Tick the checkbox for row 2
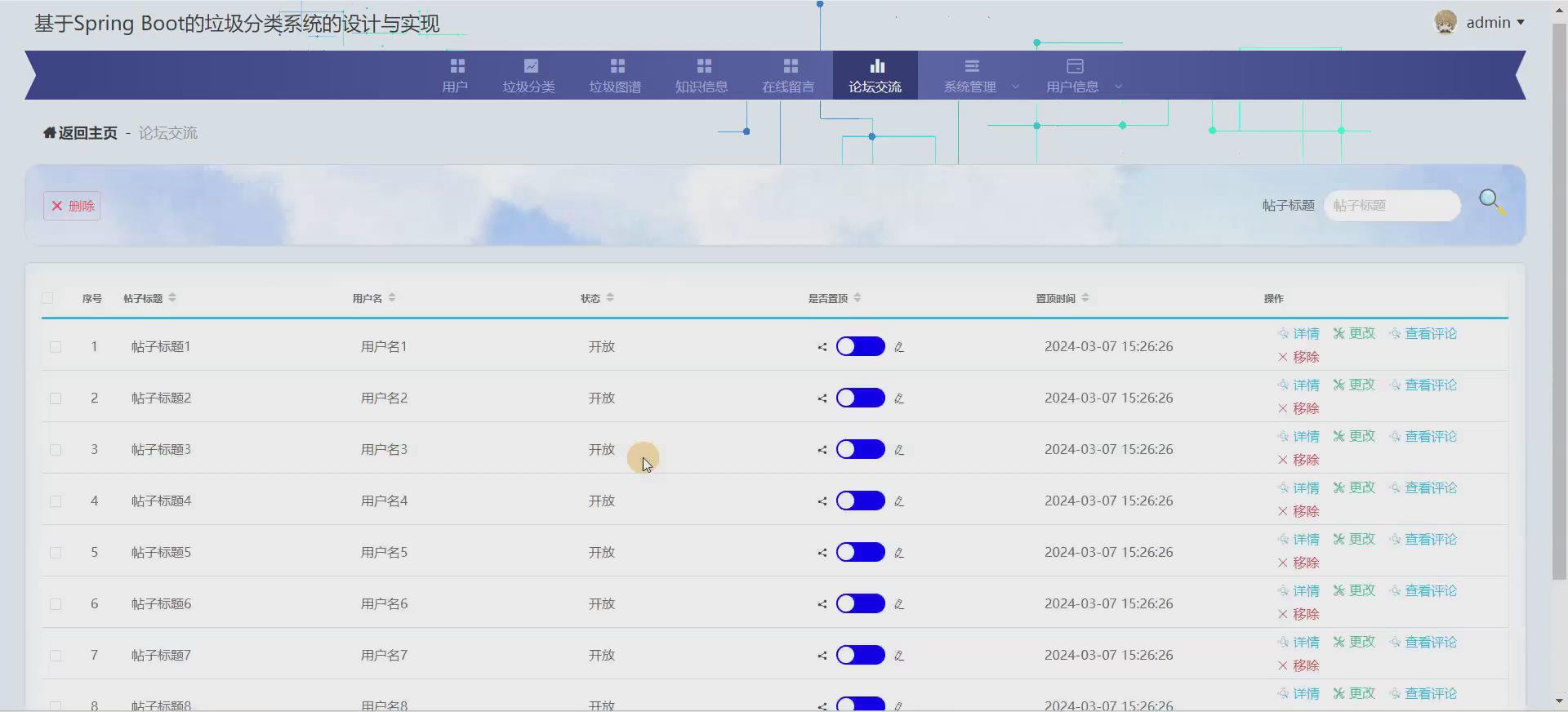 (56, 398)
